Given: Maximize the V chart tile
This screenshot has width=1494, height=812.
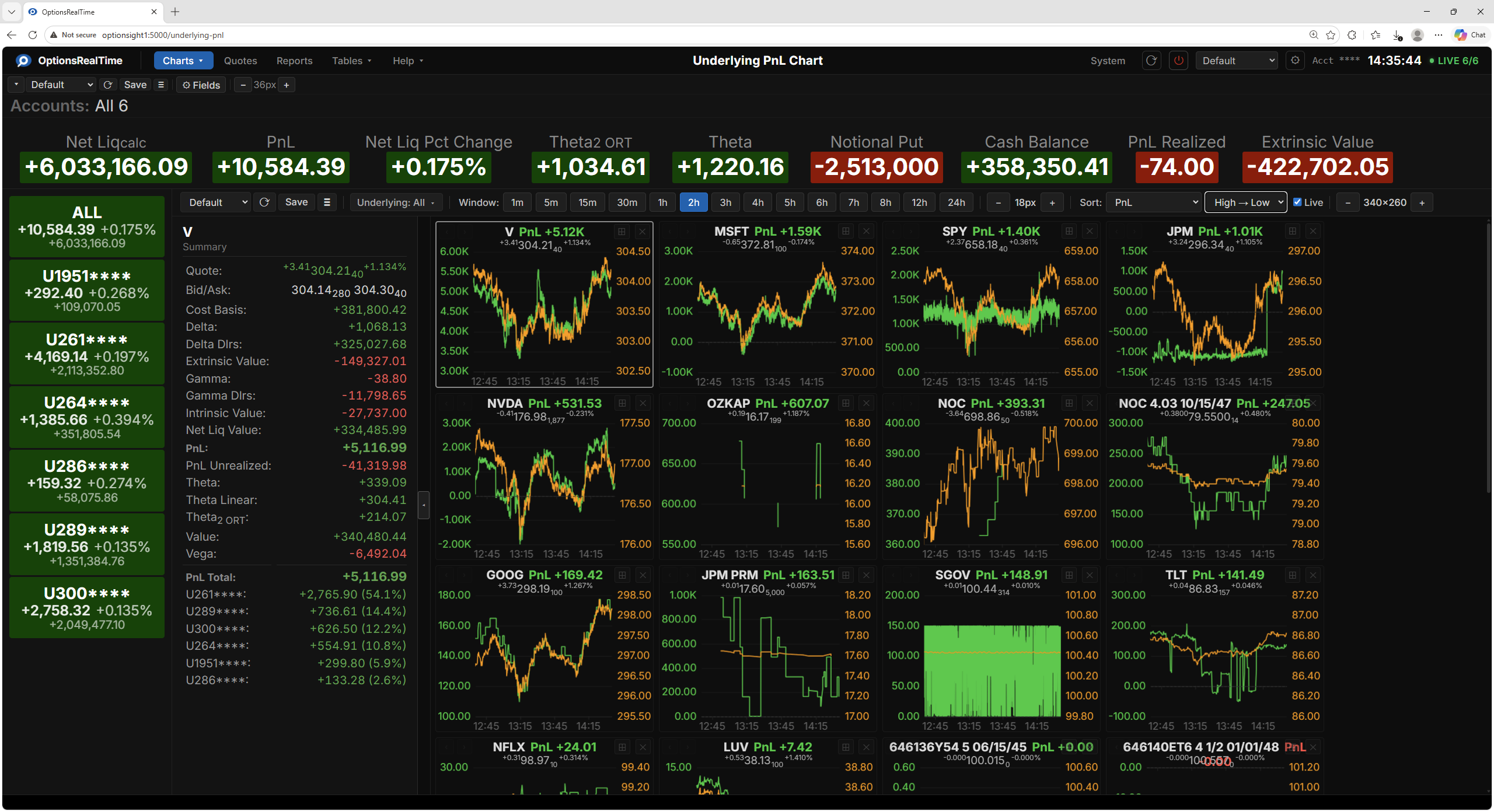Looking at the screenshot, I should pyautogui.click(x=622, y=232).
